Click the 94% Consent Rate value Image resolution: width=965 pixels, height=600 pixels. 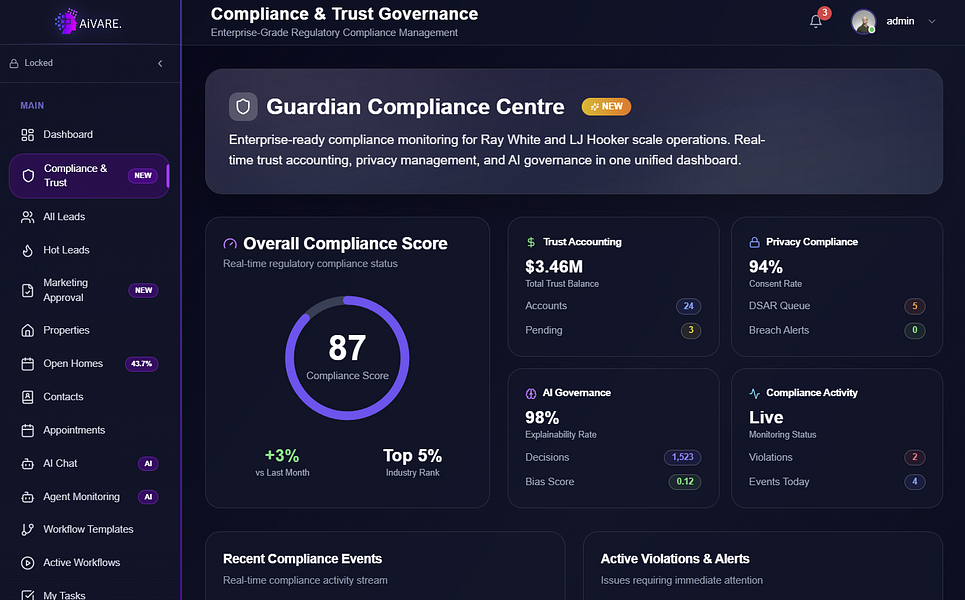(766, 267)
